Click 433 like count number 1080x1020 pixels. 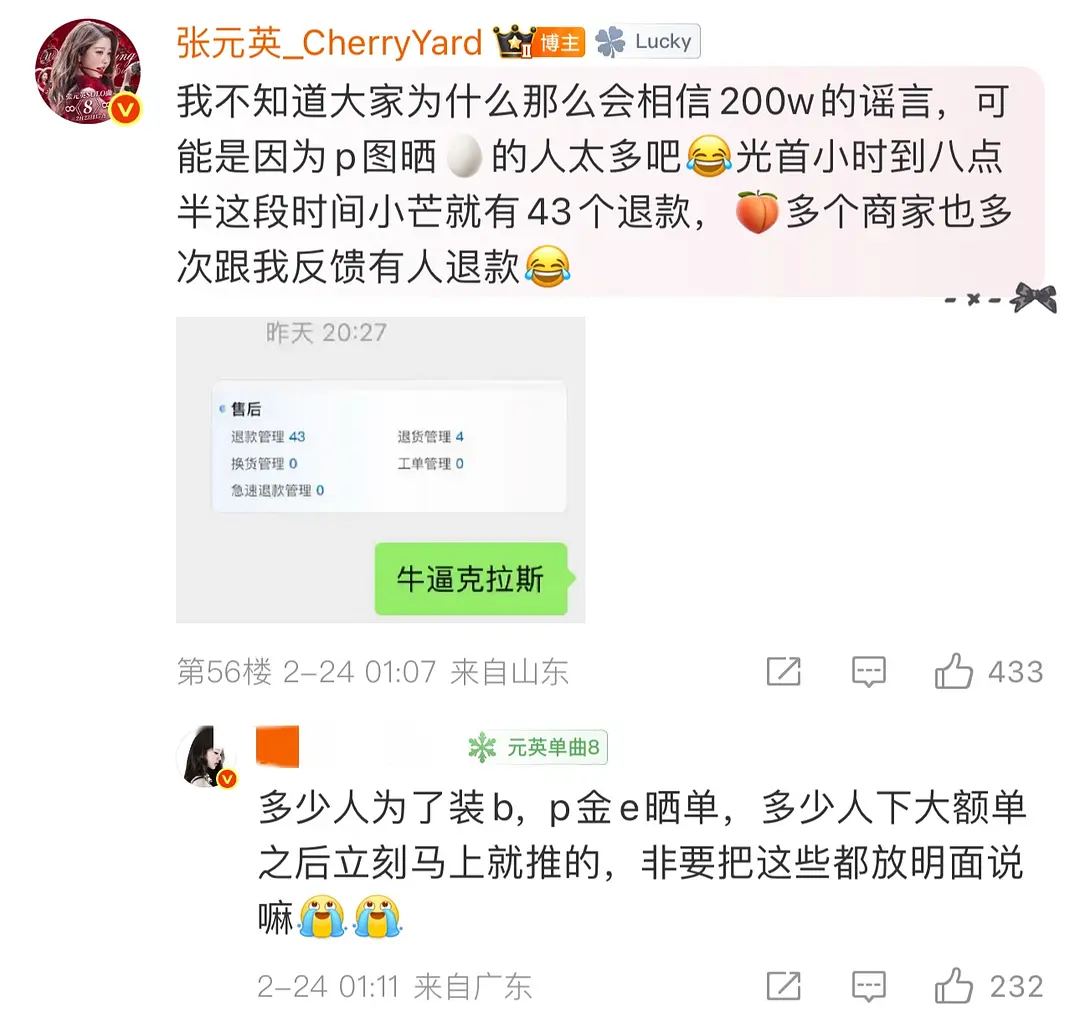(x=1016, y=672)
